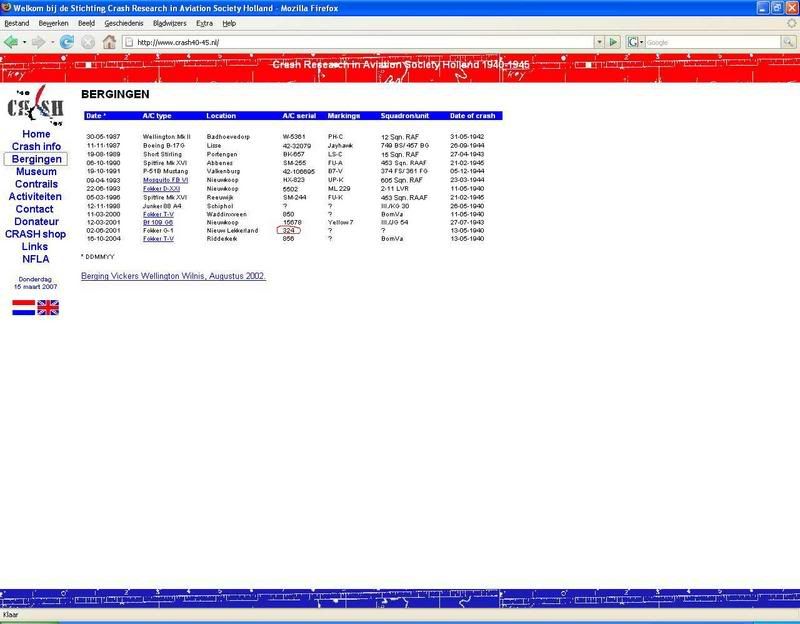Switch language using the British flag
Image resolution: width=800 pixels, height=624 pixels.
(48, 308)
